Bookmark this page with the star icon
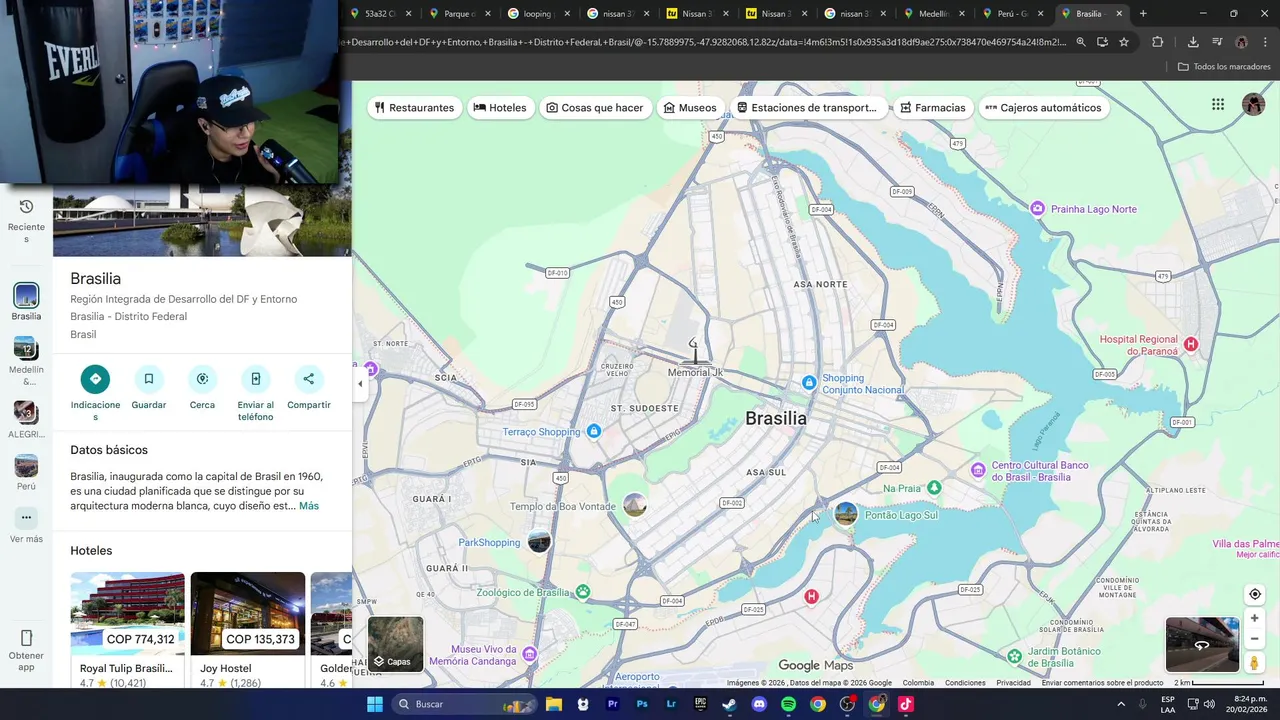 pyautogui.click(x=1124, y=42)
